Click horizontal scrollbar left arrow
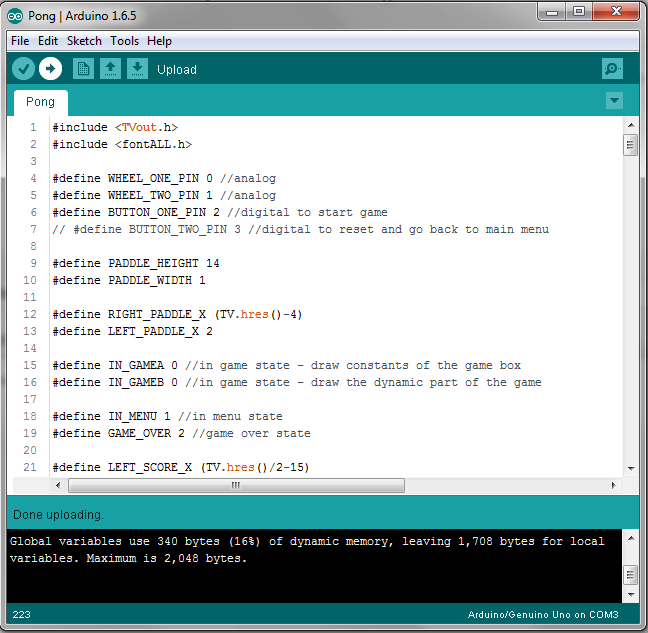Screen dimensions: 648x633 coord(58,485)
